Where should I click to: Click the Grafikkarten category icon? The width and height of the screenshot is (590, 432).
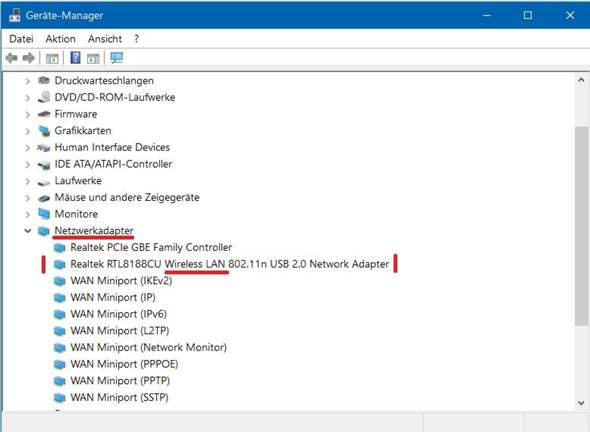click(x=44, y=131)
